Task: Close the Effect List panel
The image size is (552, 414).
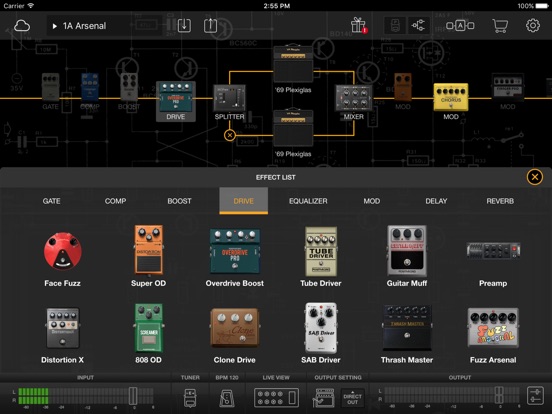Action: [534, 177]
